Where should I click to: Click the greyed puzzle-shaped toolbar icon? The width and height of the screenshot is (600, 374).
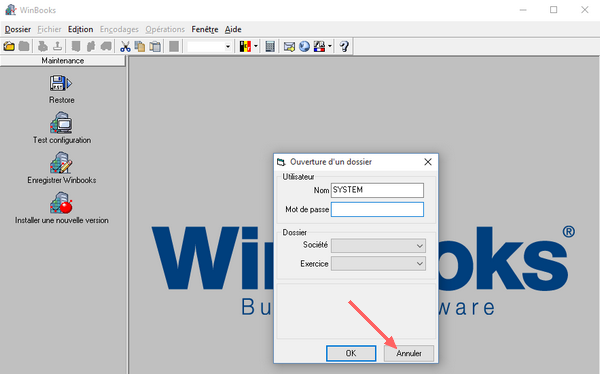coord(91,47)
